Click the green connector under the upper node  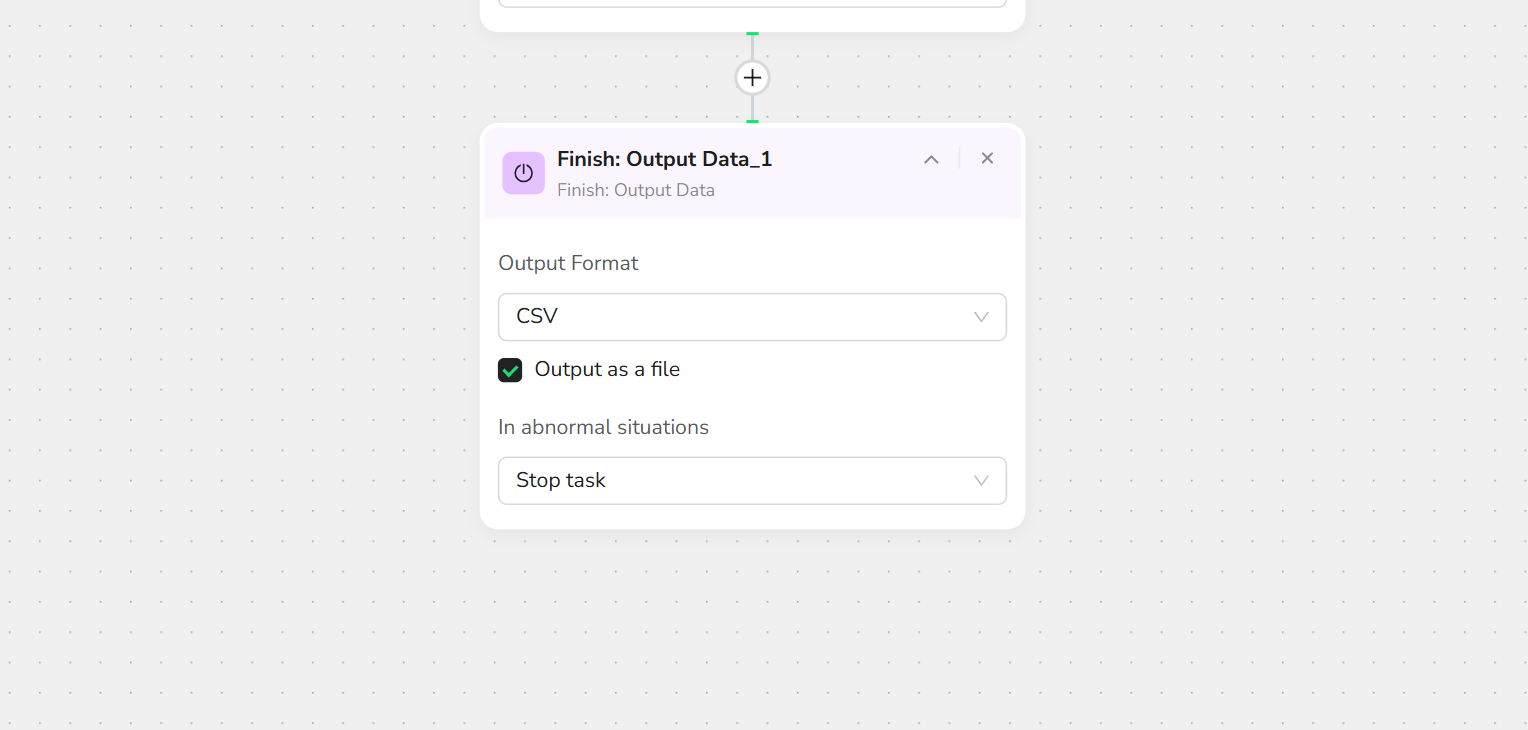[752, 34]
